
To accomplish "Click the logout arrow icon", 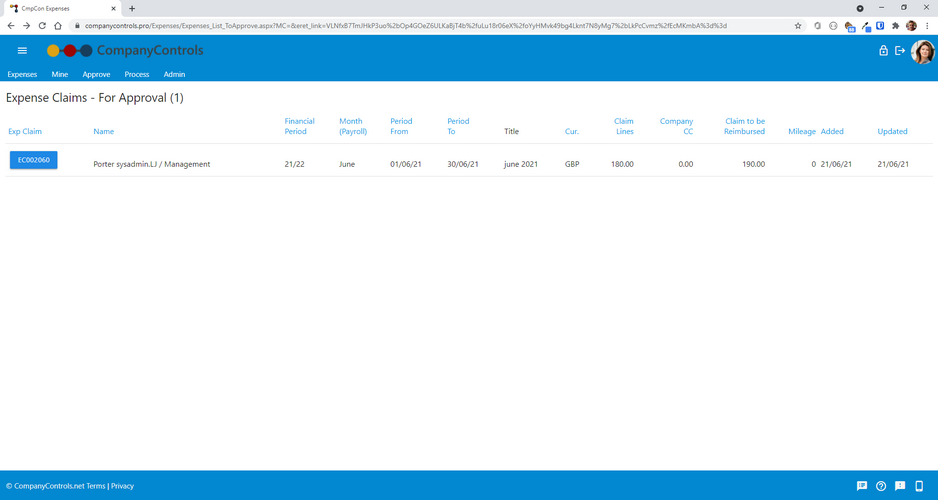I will tap(900, 51).
